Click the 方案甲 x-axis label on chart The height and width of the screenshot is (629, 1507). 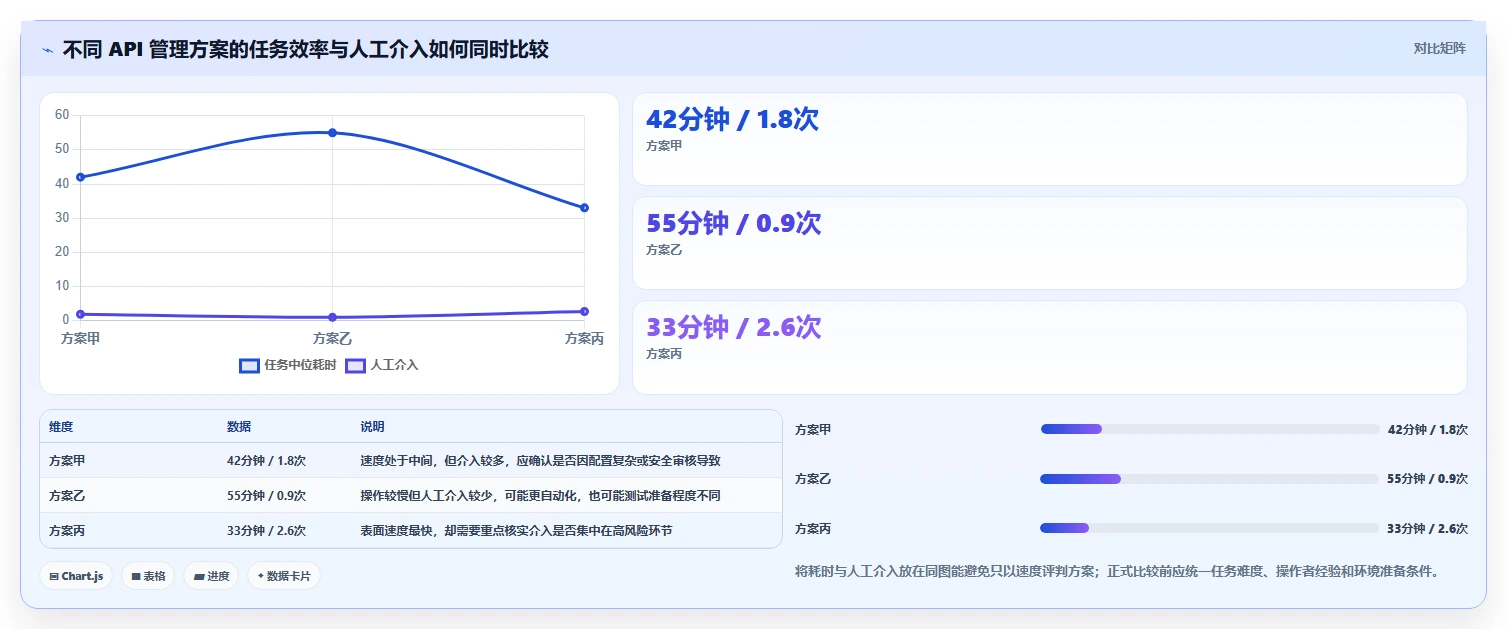[x=80, y=339]
